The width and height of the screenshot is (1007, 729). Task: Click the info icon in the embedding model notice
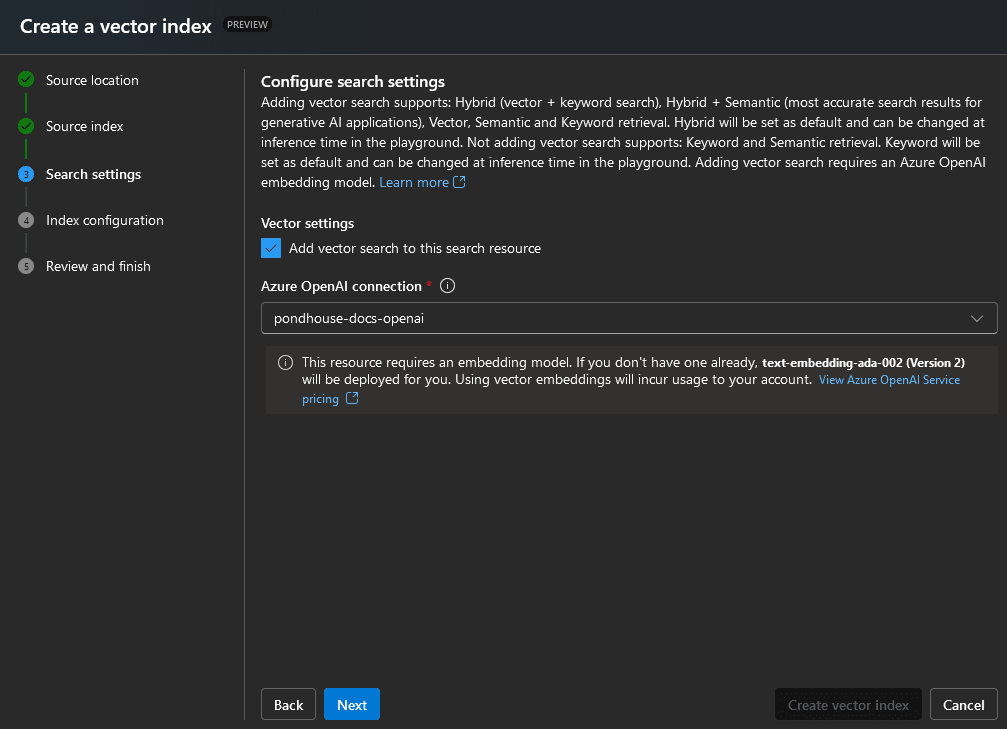[x=285, y=362]
